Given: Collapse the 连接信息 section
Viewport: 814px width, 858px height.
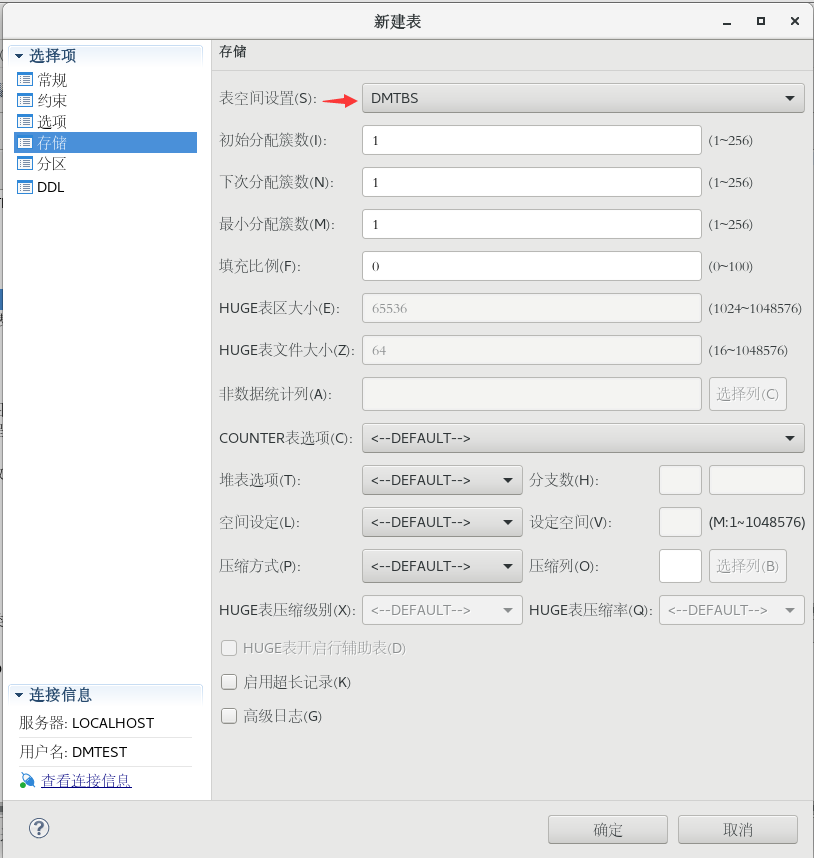Looking at the screenshot, I should click(x=19, y=695).
